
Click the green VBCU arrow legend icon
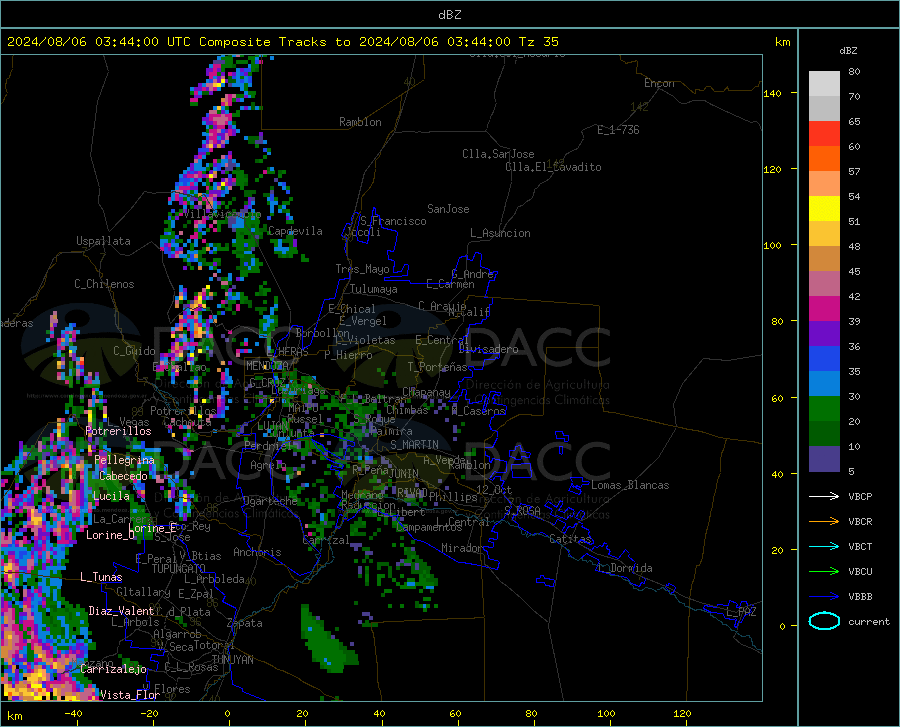[x=824, y=572]
